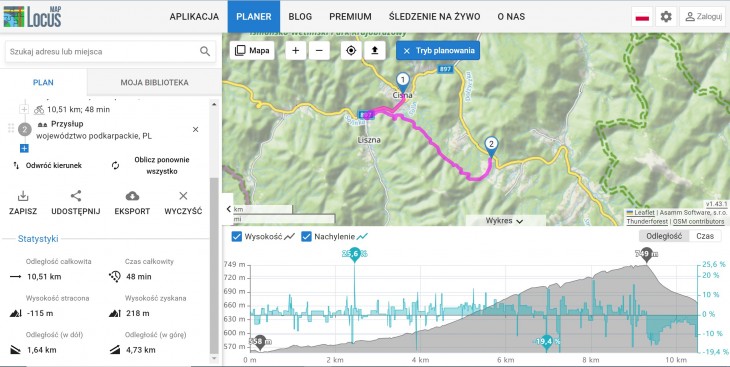Screen dimensions: 730x367
Task: Click the upload import icon on map
Action: (x=375, y=51)
